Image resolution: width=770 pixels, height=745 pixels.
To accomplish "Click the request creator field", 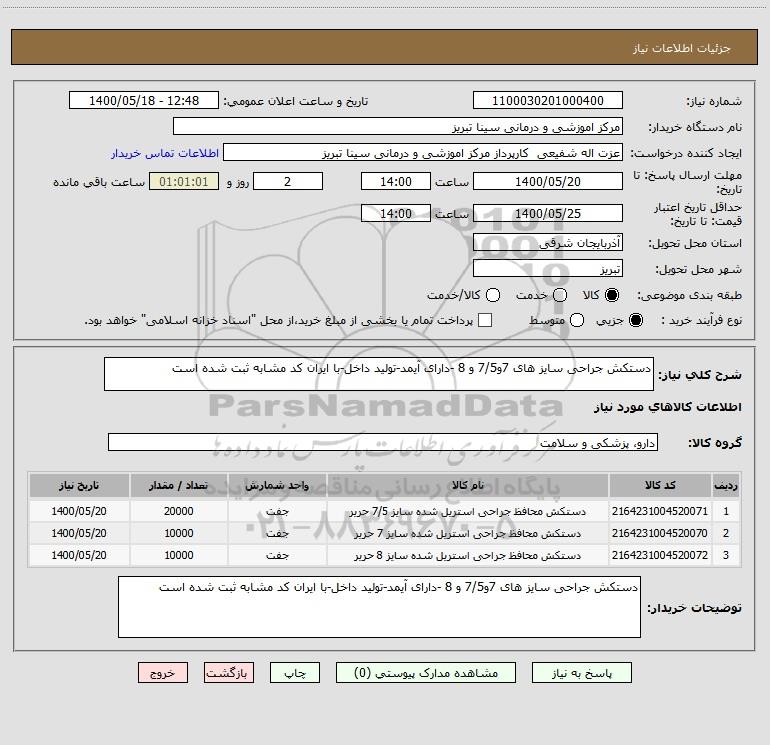I will click(x=423, y=152).
